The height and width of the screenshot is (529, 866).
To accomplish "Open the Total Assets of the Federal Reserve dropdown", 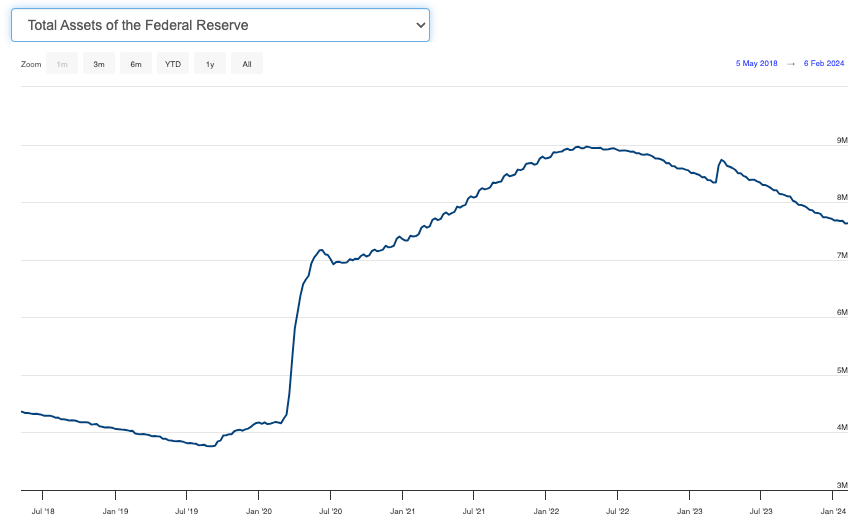I will 220,25.
